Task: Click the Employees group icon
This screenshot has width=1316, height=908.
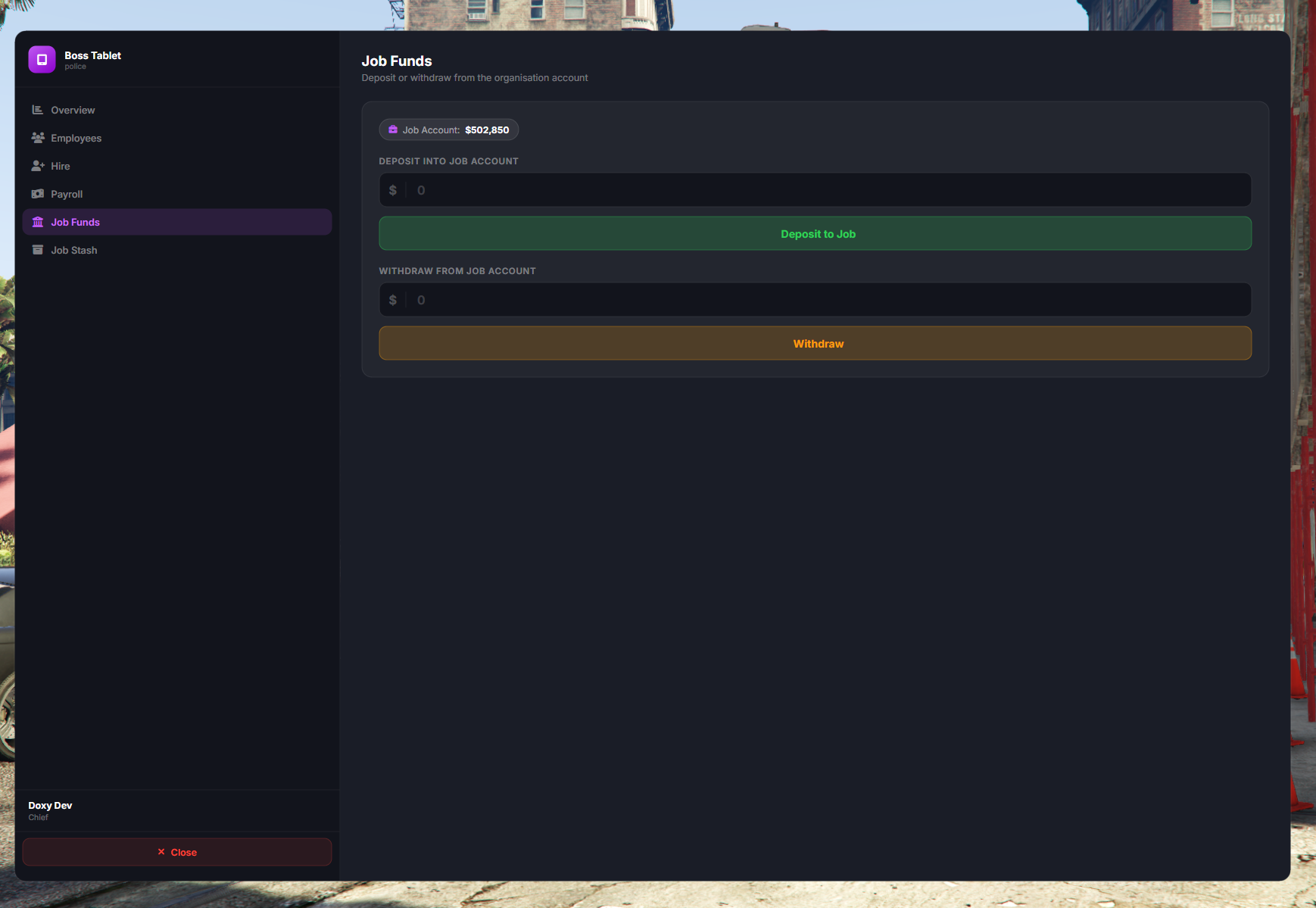Action: pos(38,138)
